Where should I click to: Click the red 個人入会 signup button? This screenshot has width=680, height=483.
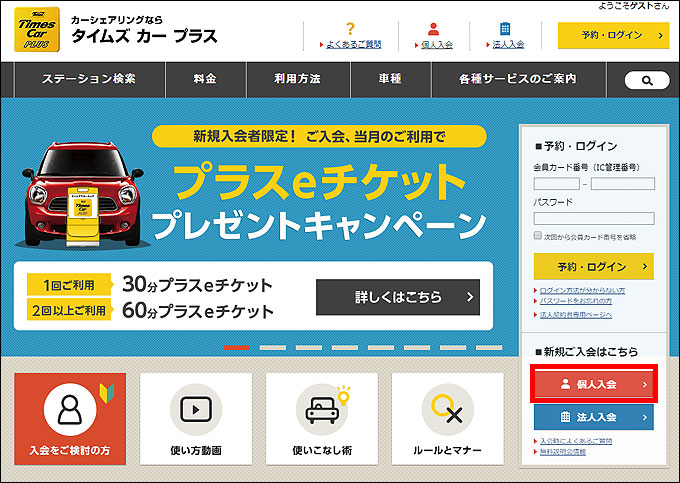pyautogui.click(x=594, y=384)
